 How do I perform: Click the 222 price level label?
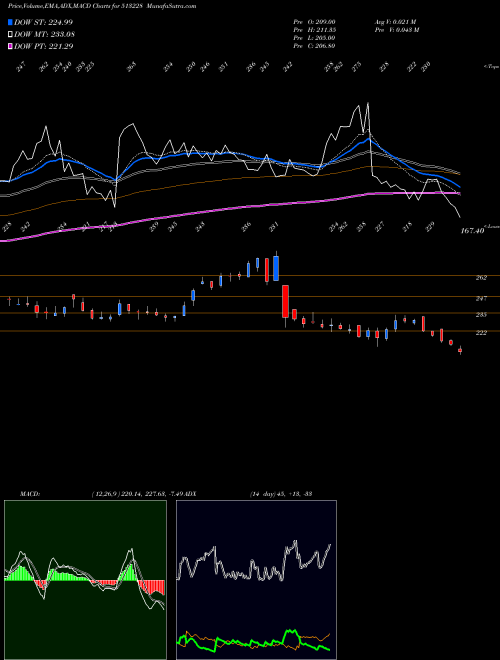tap(481, 333)
